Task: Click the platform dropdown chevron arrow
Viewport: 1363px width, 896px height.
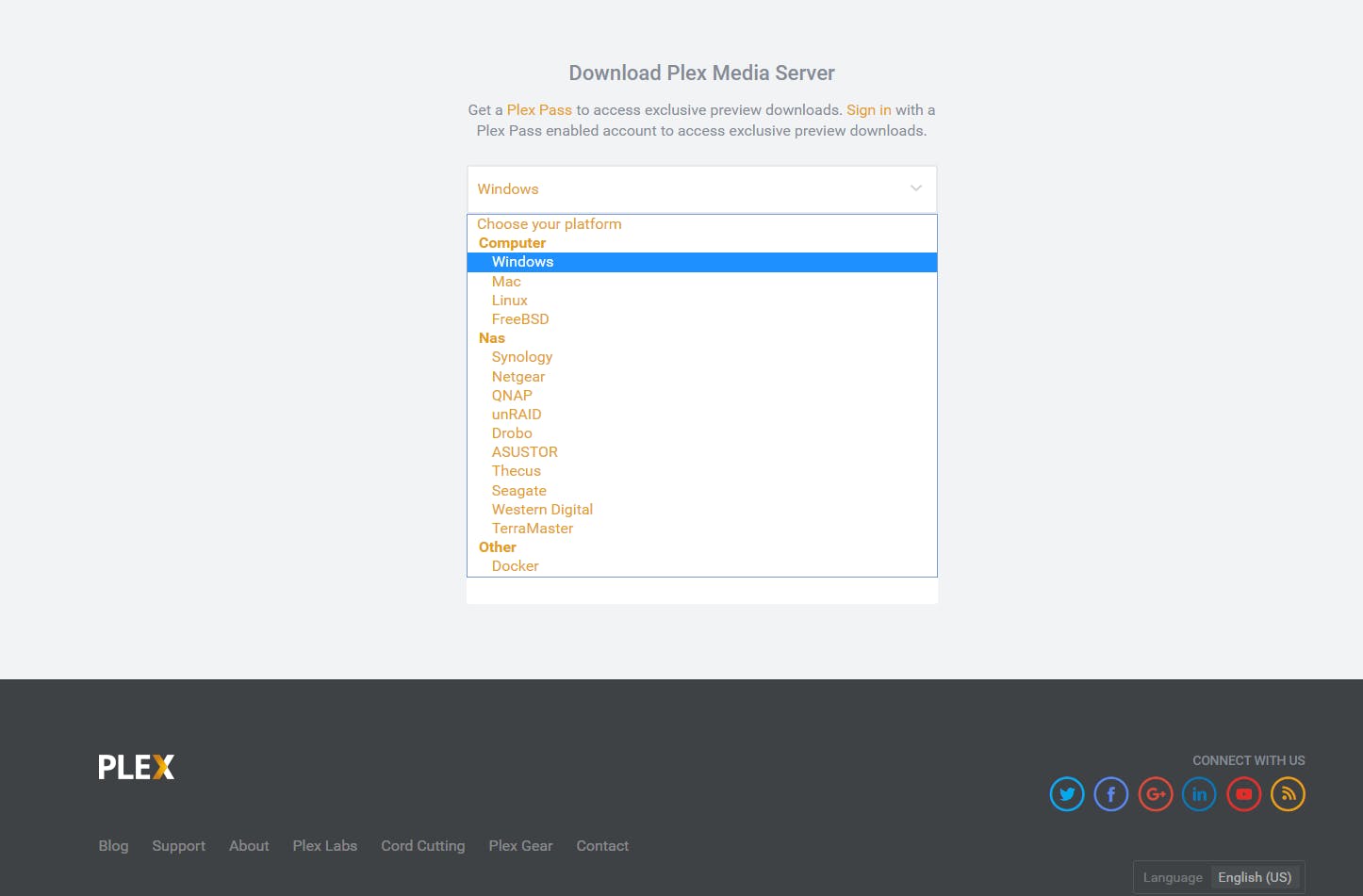Action: [915, 188]
